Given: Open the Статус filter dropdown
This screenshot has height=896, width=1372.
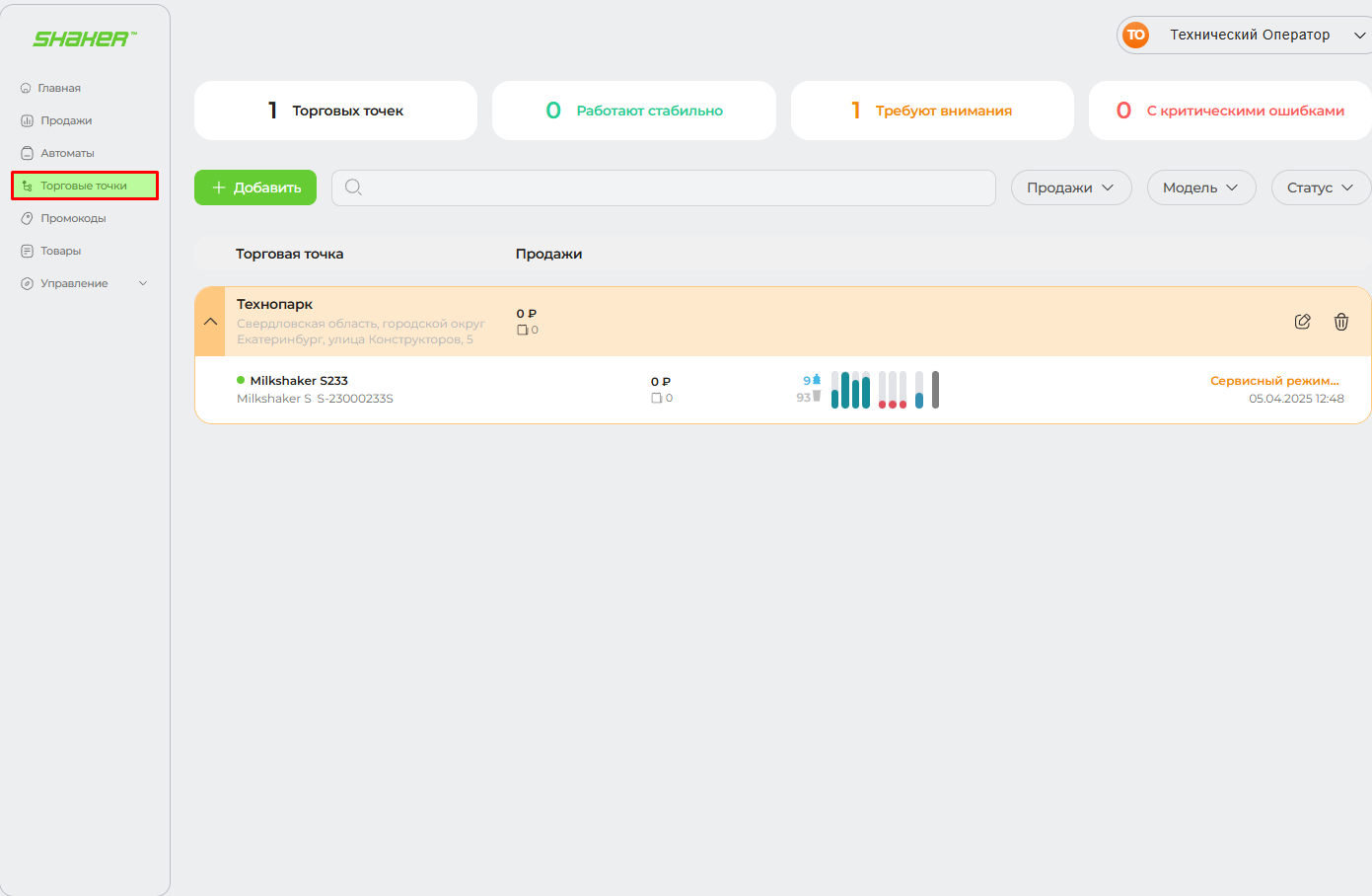Looking at the screenshot, I should (1320, 187).
